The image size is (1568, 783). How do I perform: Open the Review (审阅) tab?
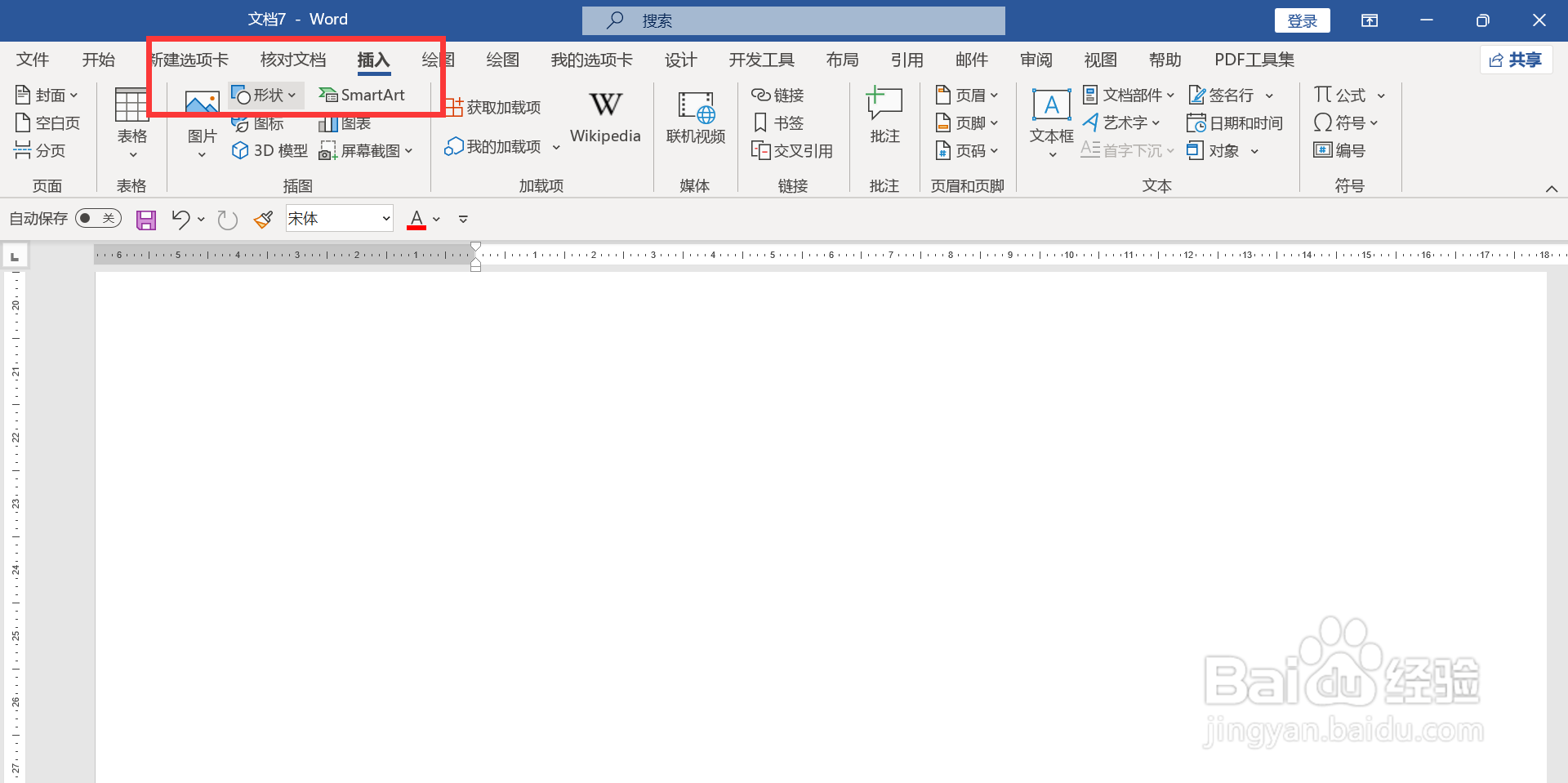point(1036,60)
